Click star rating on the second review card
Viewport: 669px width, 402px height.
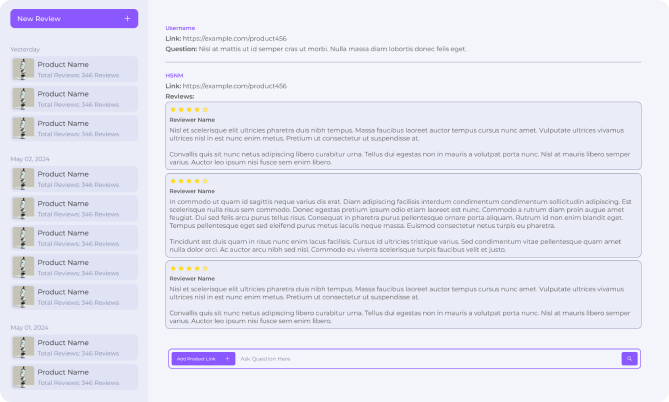pyautogui.click(x=189, y=181)
